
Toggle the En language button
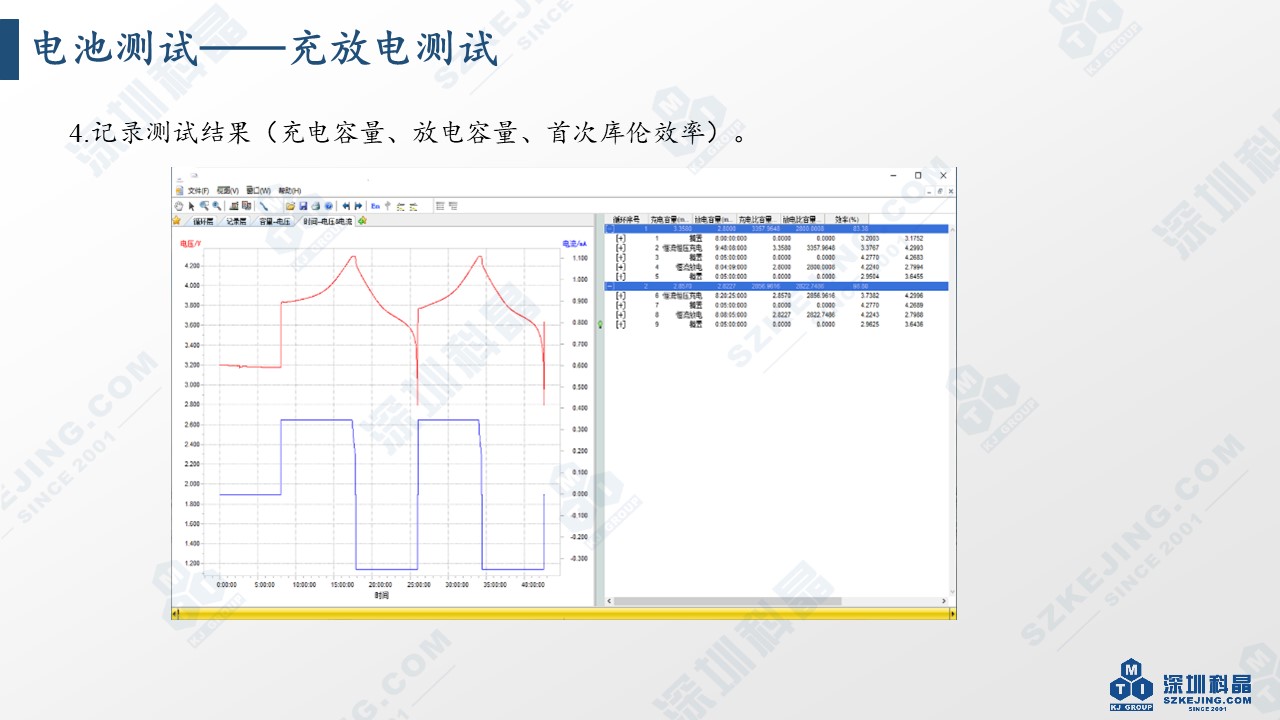[x=375, y=206]
